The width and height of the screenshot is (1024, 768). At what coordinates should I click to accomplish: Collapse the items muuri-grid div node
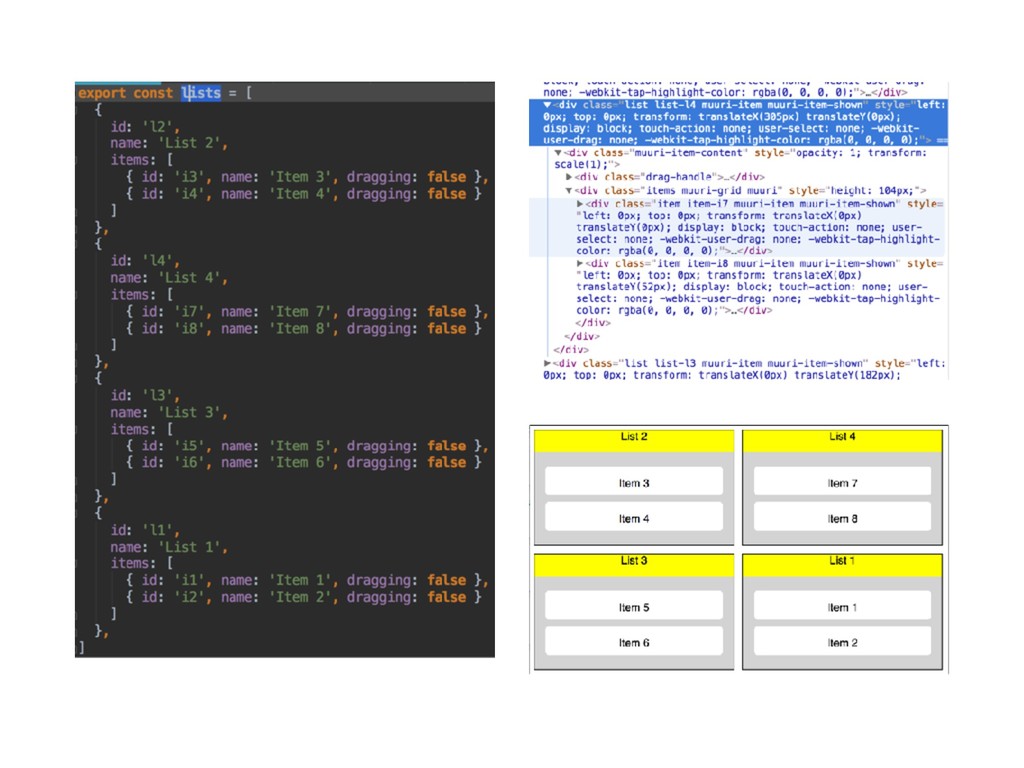point(569,191)
